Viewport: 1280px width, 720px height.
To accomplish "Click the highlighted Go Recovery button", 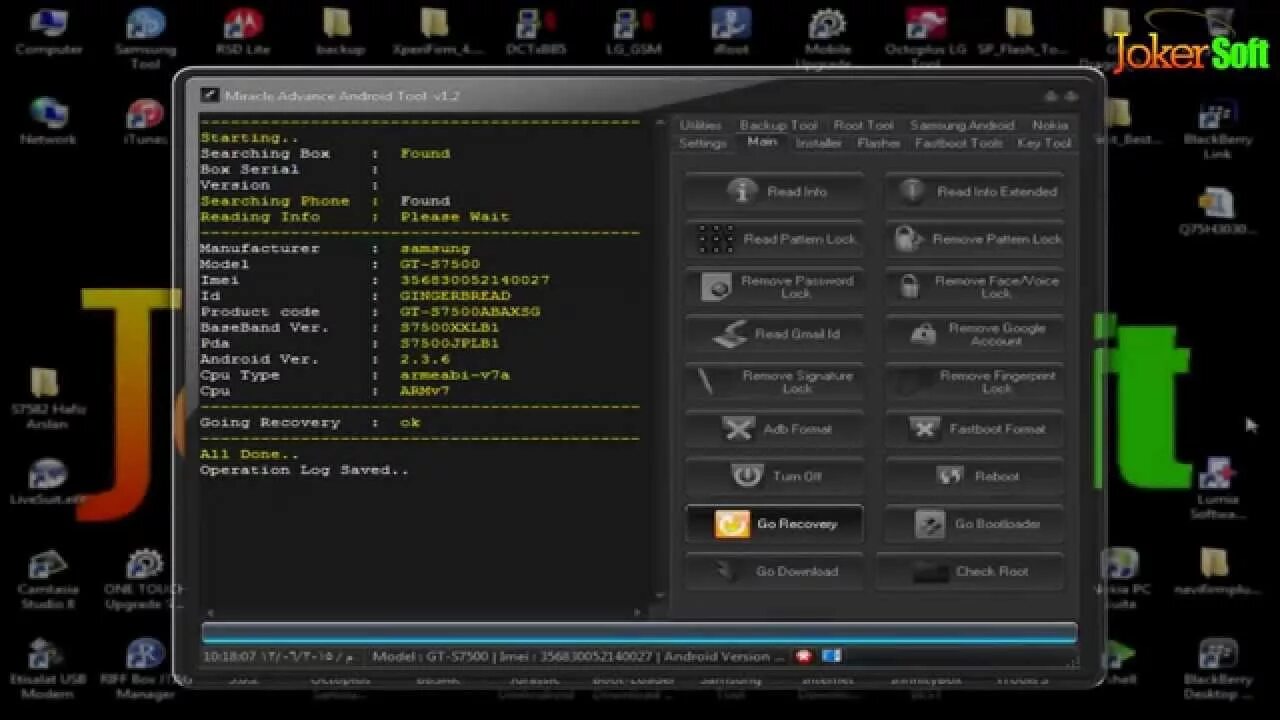I will pos(774,524).
